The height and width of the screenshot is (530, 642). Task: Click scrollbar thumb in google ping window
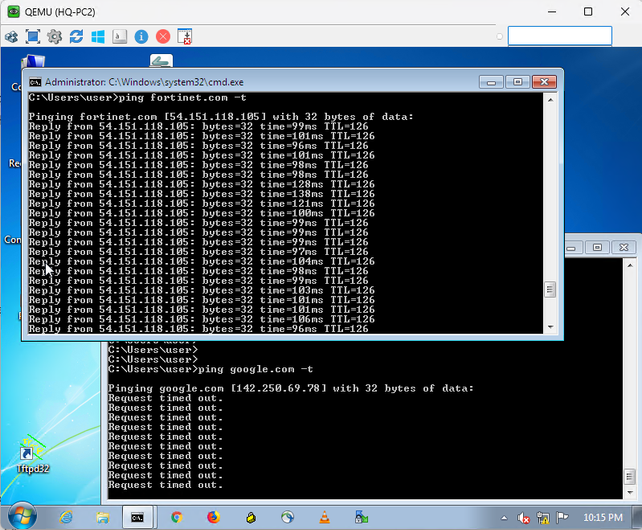[x=630, y=477]
